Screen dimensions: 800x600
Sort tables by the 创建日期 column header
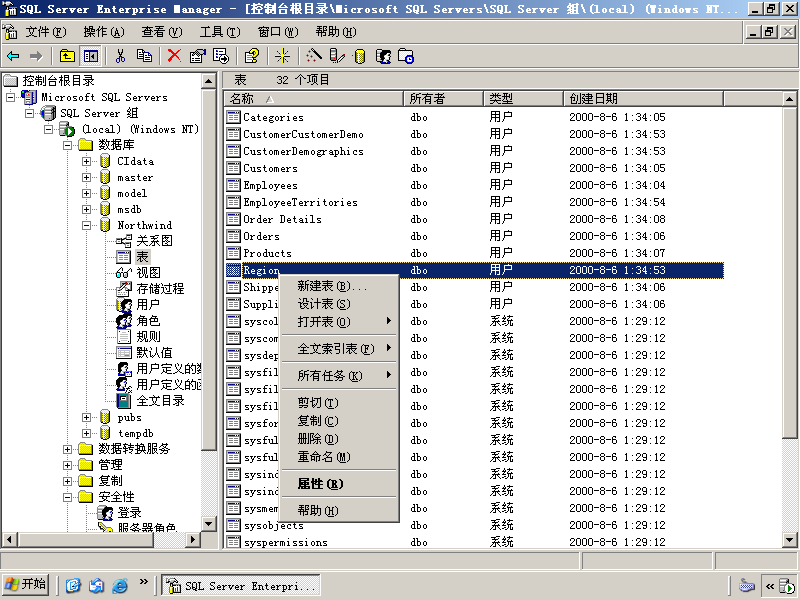(x=643, y=98)
